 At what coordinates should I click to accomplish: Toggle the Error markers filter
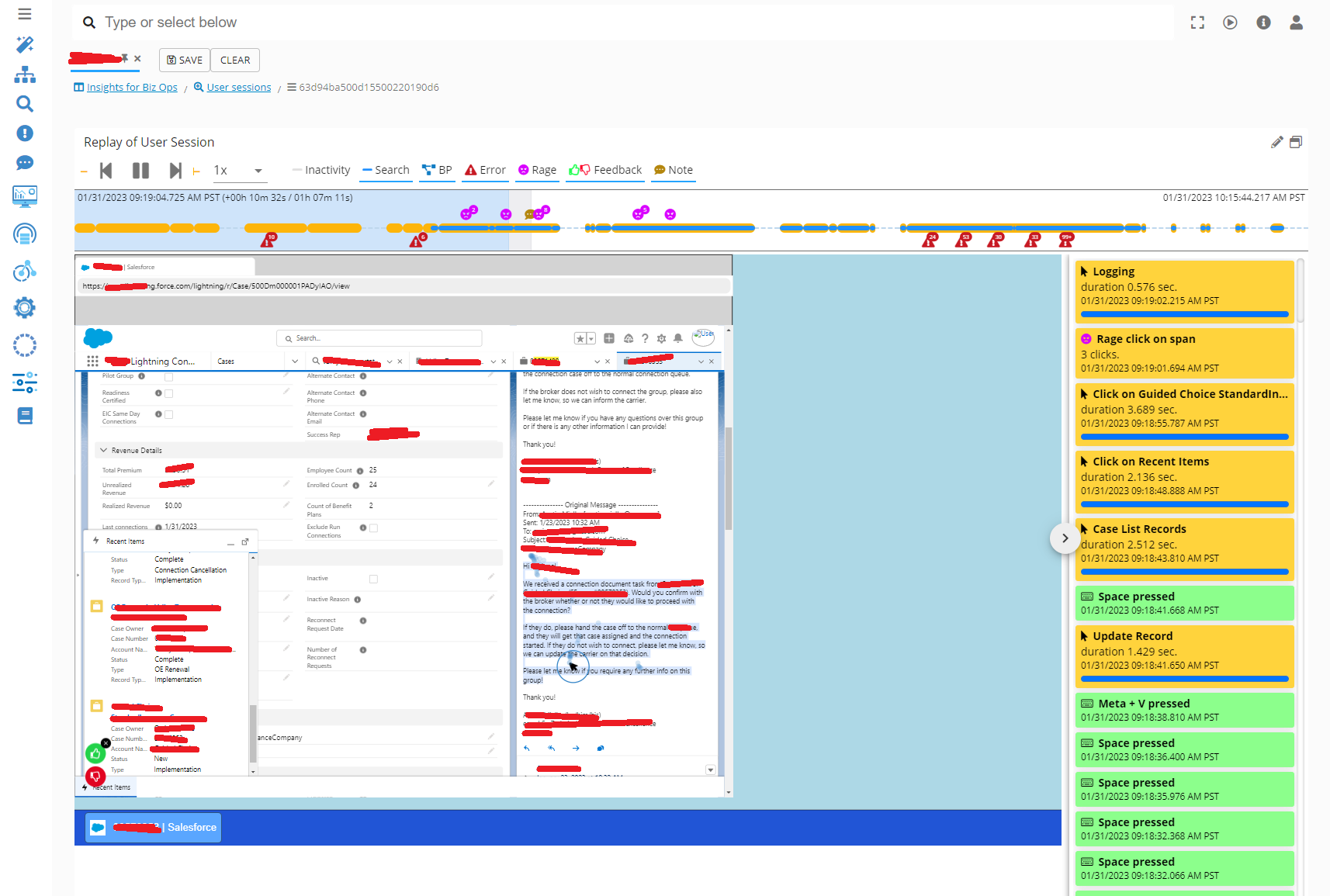pos(485,170)
